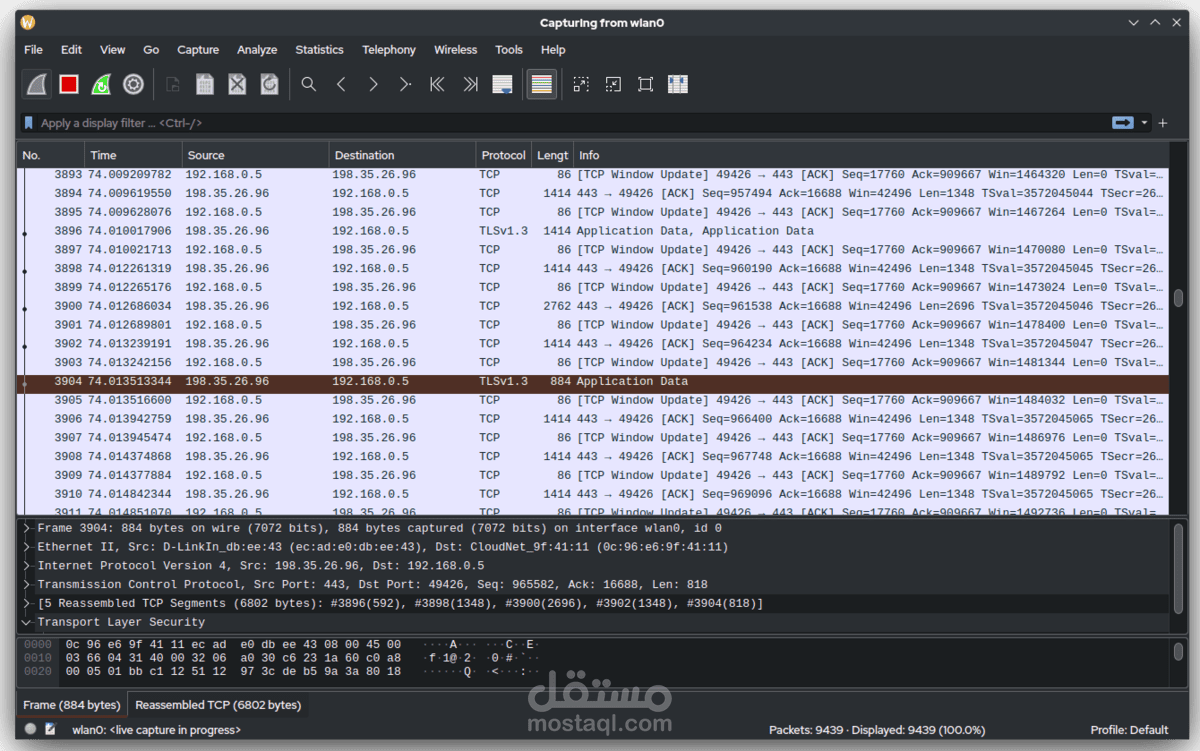Image resolution: width=1200 pixels, height=751 pixels.
Task: Stop the running capture with the red square
Action: [69, 85]
